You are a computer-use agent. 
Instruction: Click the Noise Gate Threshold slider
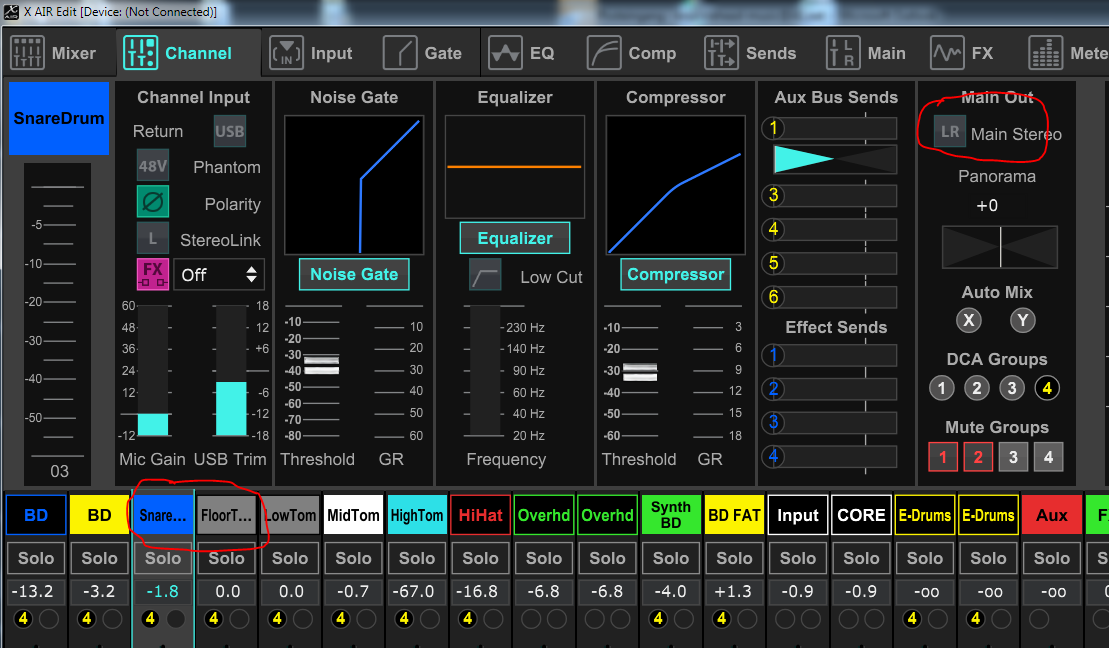[x=321, y=365]
